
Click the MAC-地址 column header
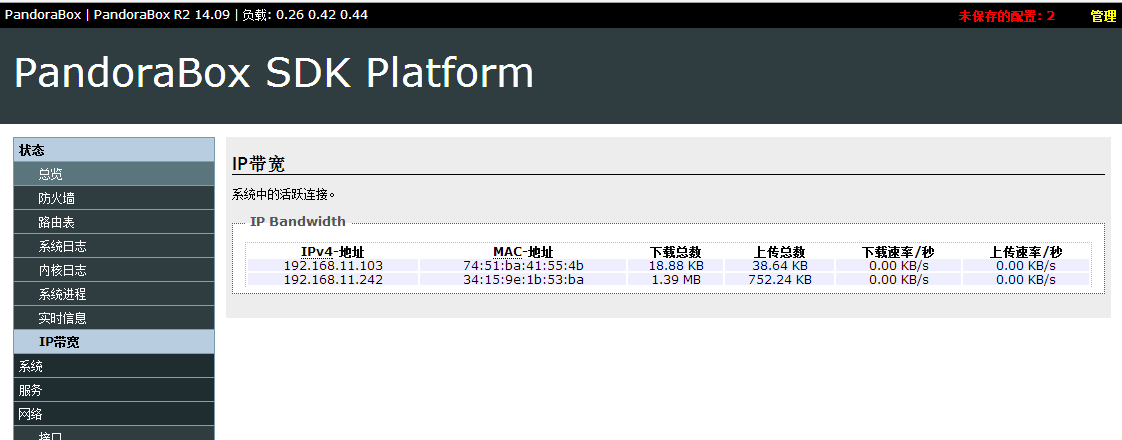coord(523,253)
